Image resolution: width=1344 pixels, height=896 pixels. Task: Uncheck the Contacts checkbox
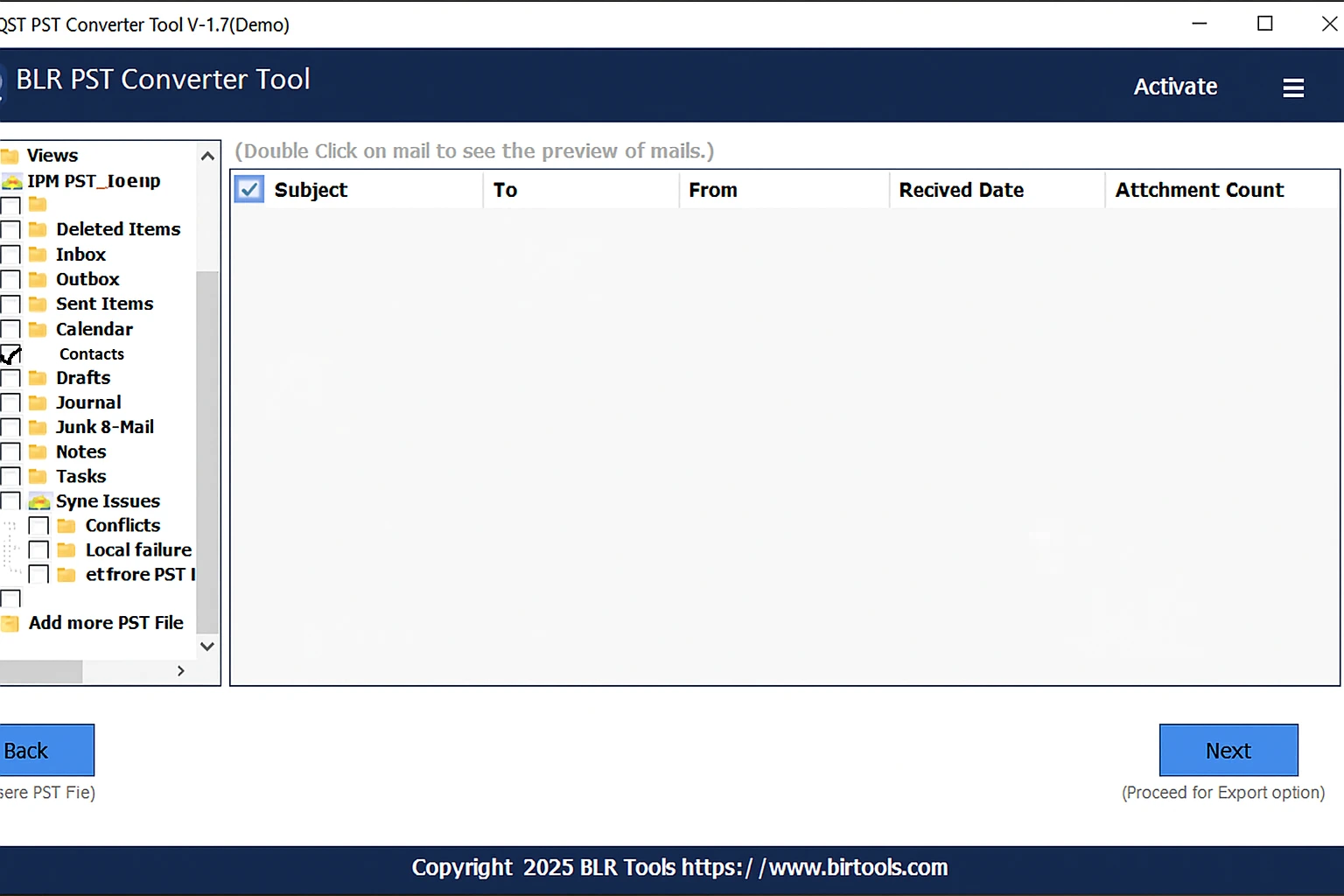click(x=10, y=354)
